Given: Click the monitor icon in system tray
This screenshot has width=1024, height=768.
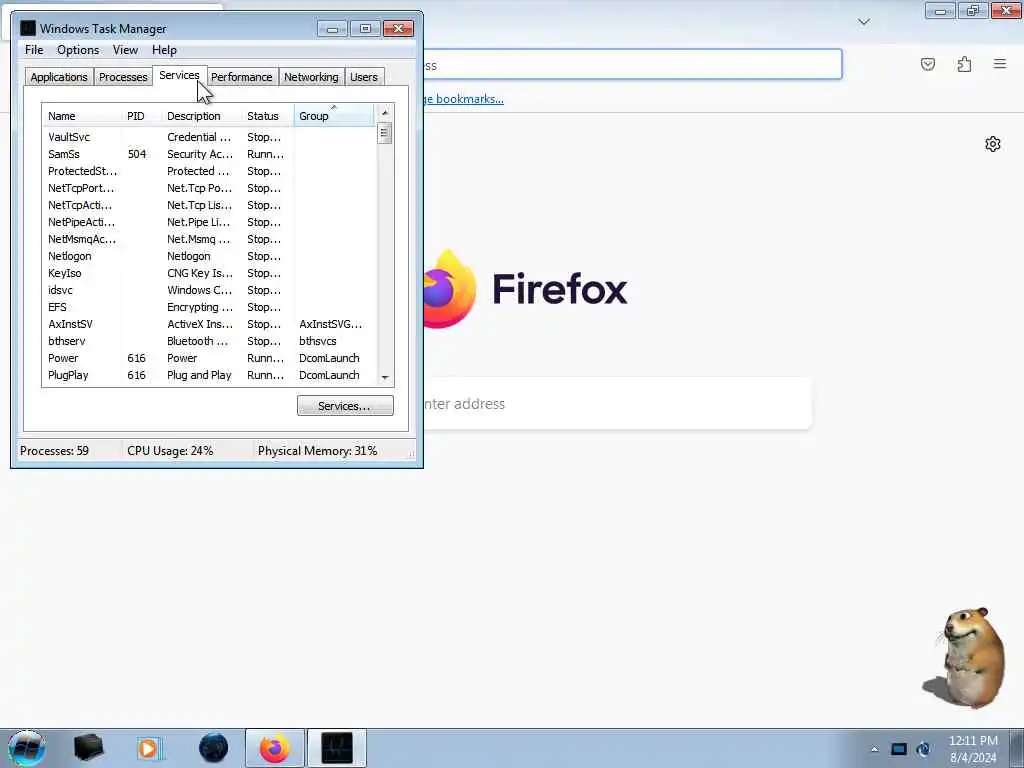Looking at the screenshot, I should point(899,749).
